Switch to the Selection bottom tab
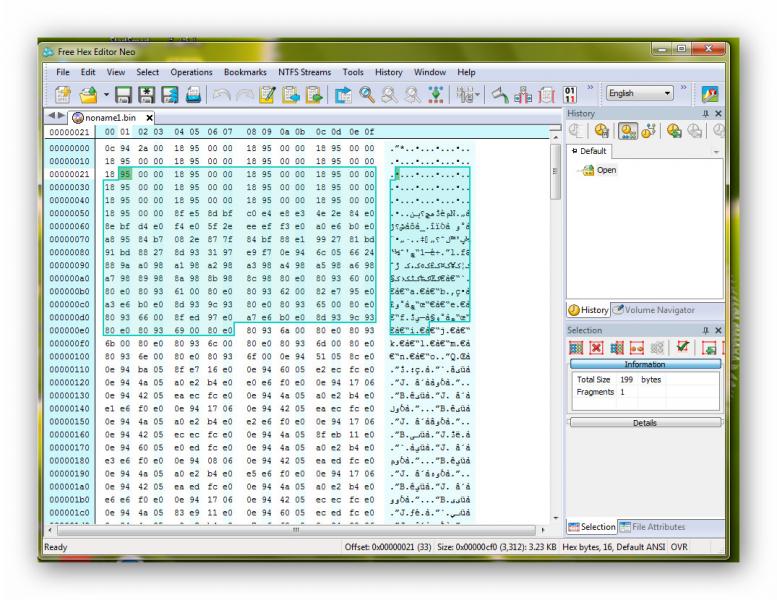 [592, 527]
